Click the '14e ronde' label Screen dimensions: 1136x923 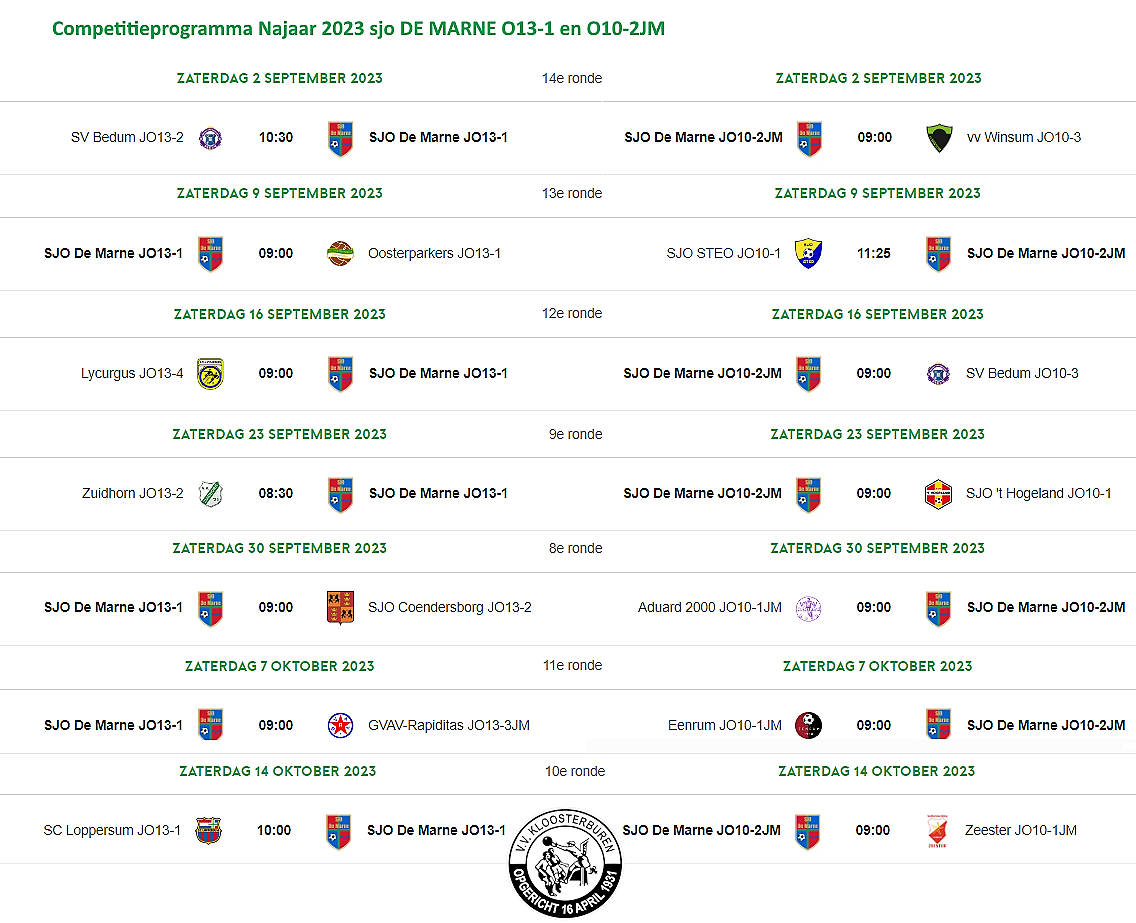pyautogui.click(x=572, y=78)
